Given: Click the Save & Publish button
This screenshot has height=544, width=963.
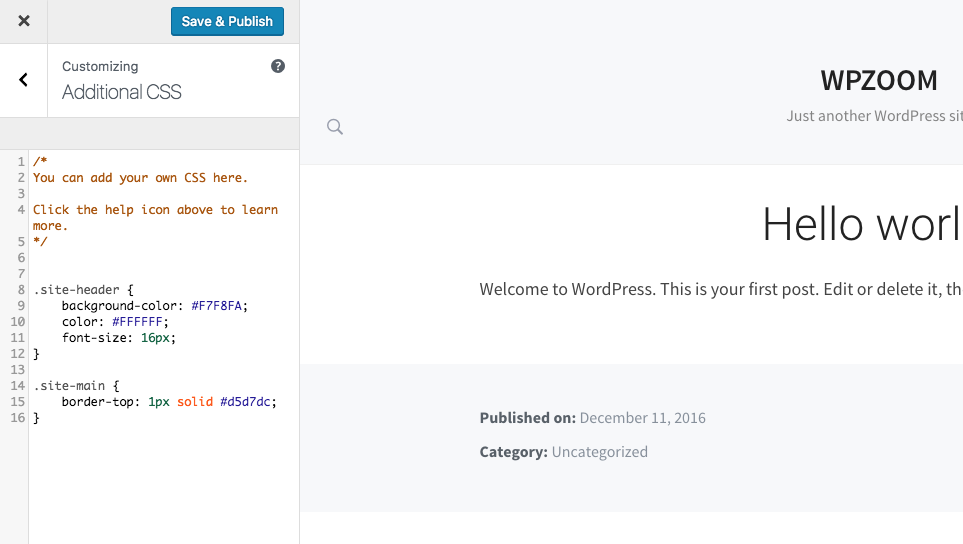Looking at the screenshot, I should point(227,21).
